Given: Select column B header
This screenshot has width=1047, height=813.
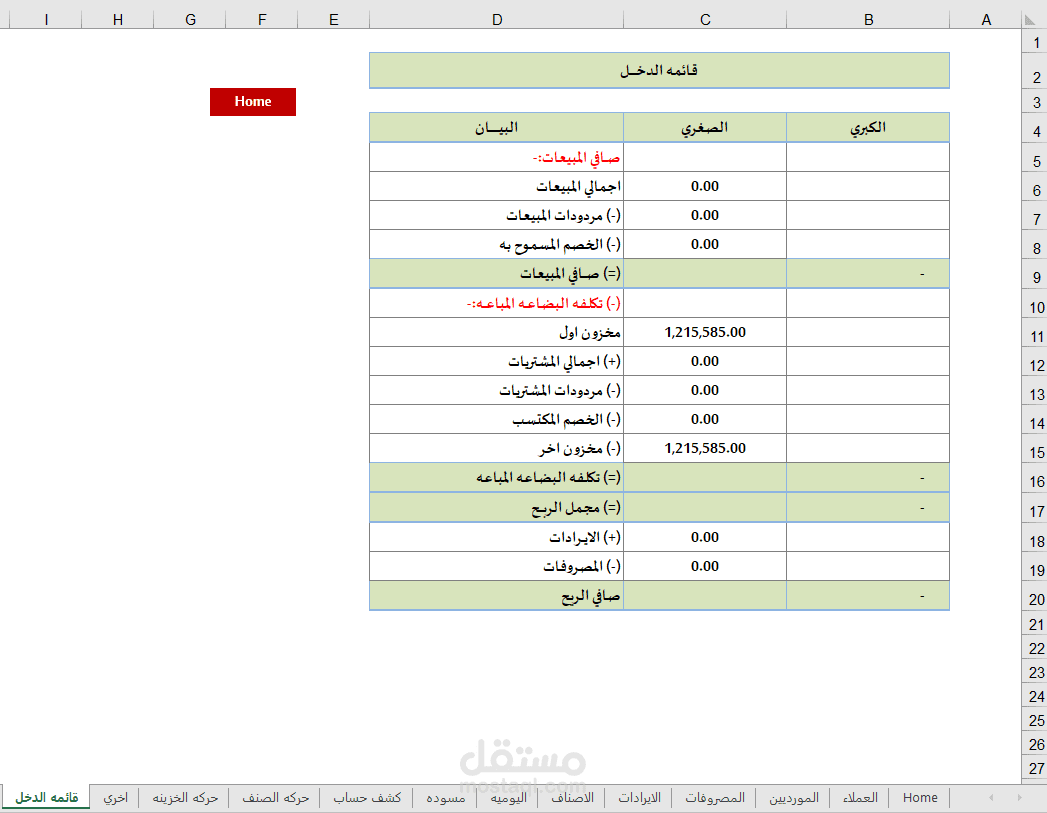Looking at the screenshot, I should coord(868,20).
